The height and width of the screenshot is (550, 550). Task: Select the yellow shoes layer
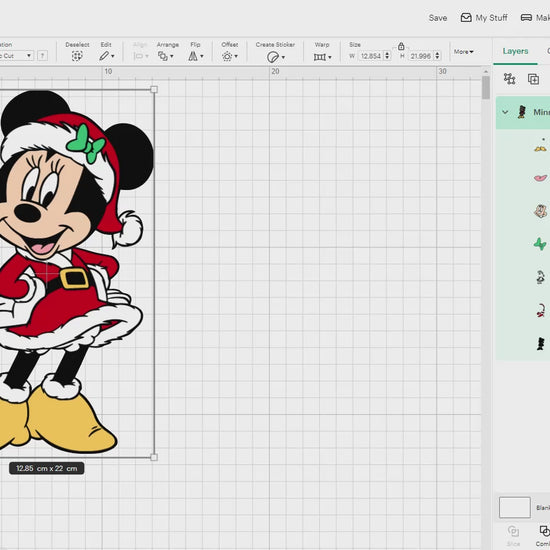tap(540, 145)
